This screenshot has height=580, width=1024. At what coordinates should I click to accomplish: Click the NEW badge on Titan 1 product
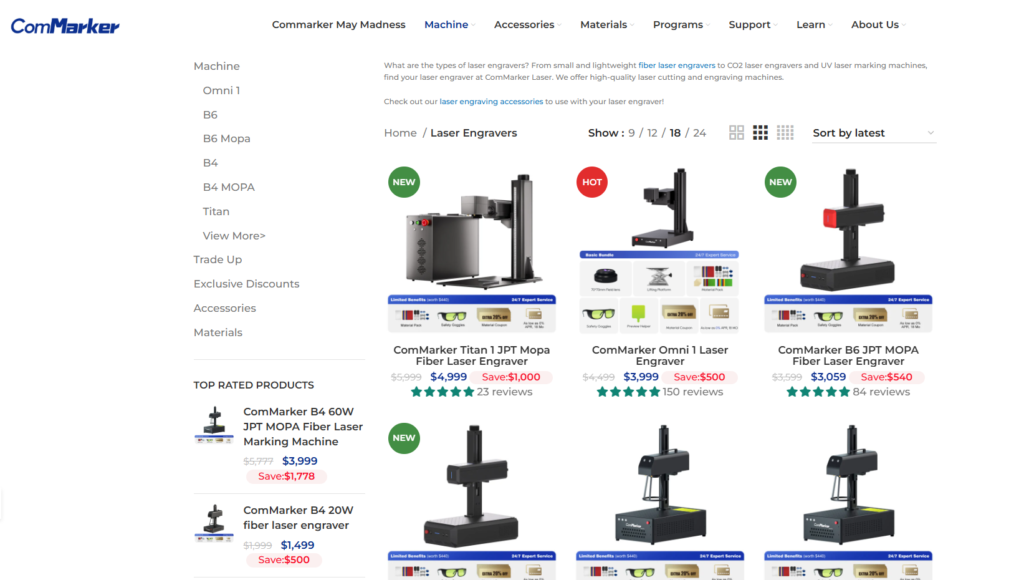(404, 182)
